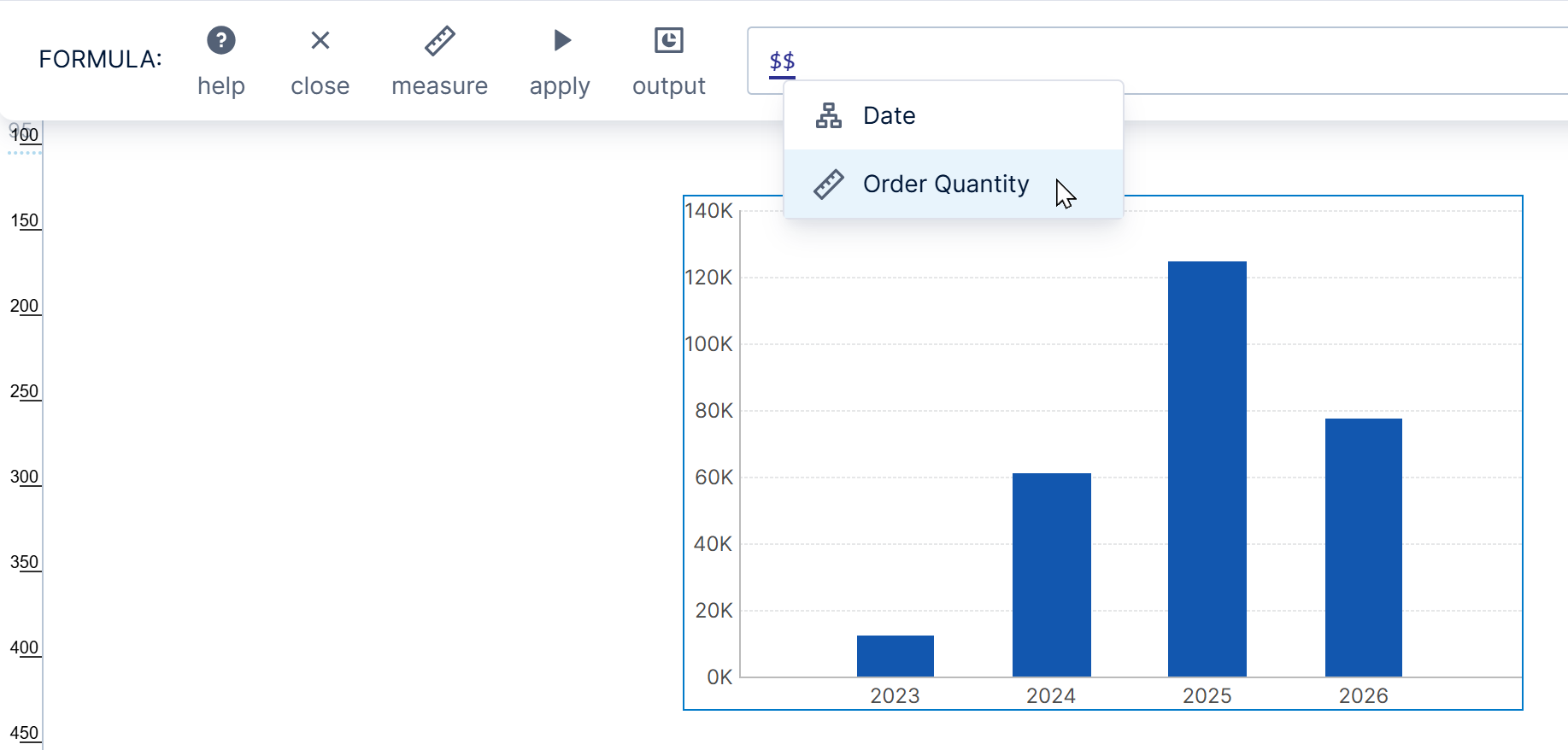
Task: Select the 2026 bar in the chart
Action: (1363, 548)
